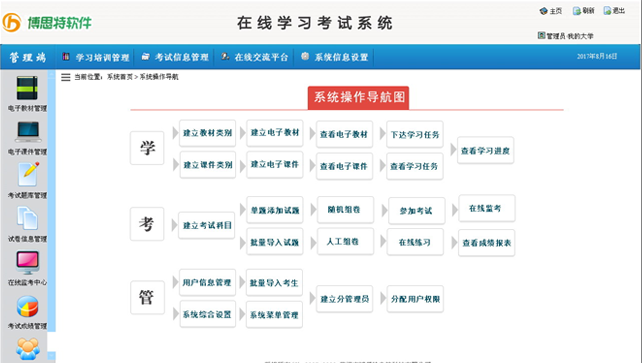Image resolution: width=642 pixels, height=363 pixels.
Task: Open 系统信息设置 menu
Action: [x=335, y=57]
